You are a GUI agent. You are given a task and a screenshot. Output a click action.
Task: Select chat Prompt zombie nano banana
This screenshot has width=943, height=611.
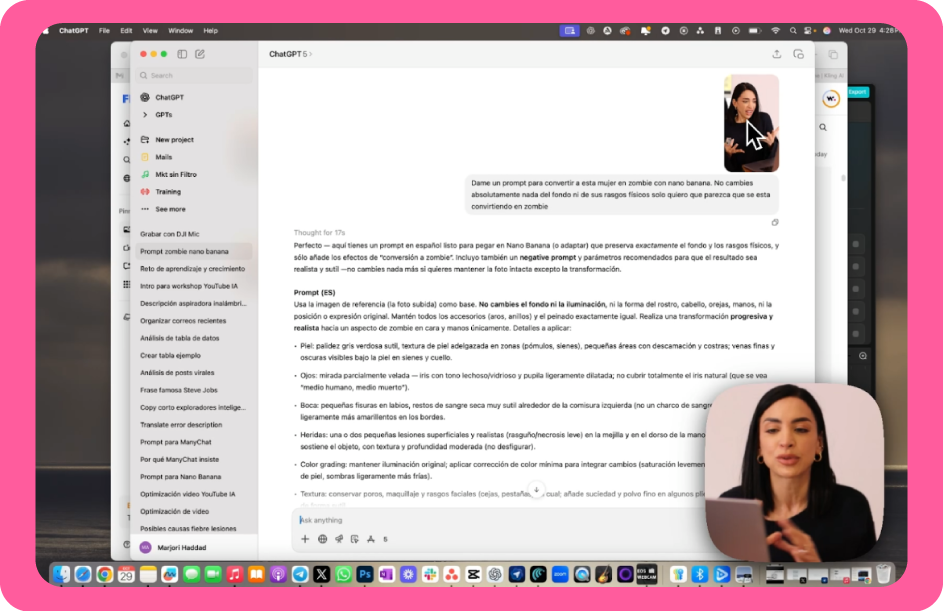point(194,251)
